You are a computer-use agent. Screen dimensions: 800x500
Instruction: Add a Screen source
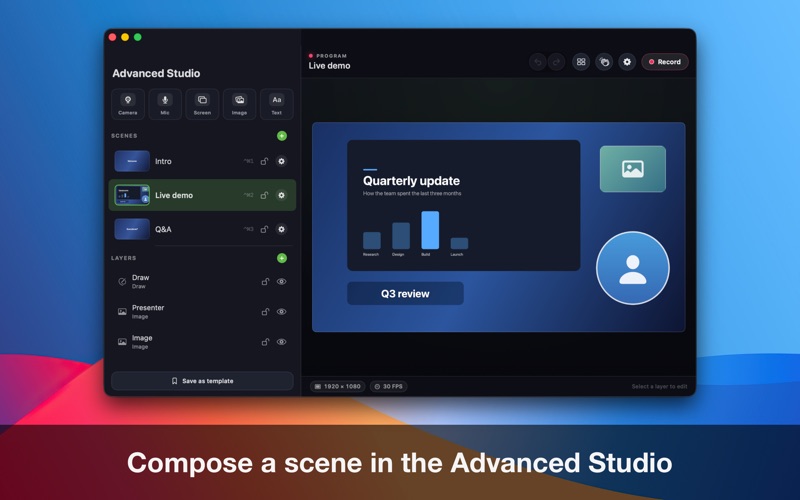point(202,104)
